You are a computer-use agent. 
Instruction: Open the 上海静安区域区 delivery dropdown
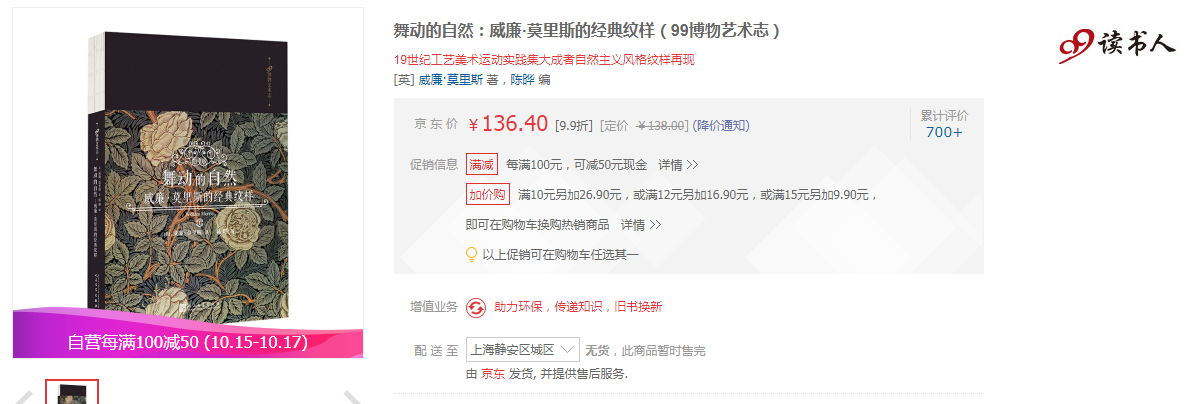(x=523, y=351)
